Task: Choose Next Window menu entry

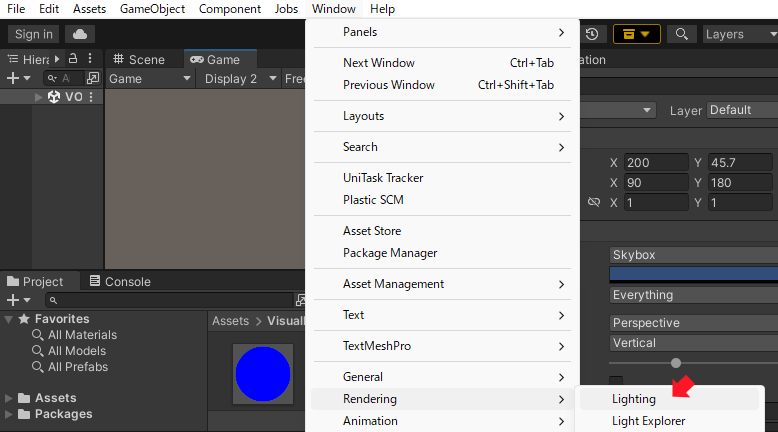Action: click(x=442, y=63)
